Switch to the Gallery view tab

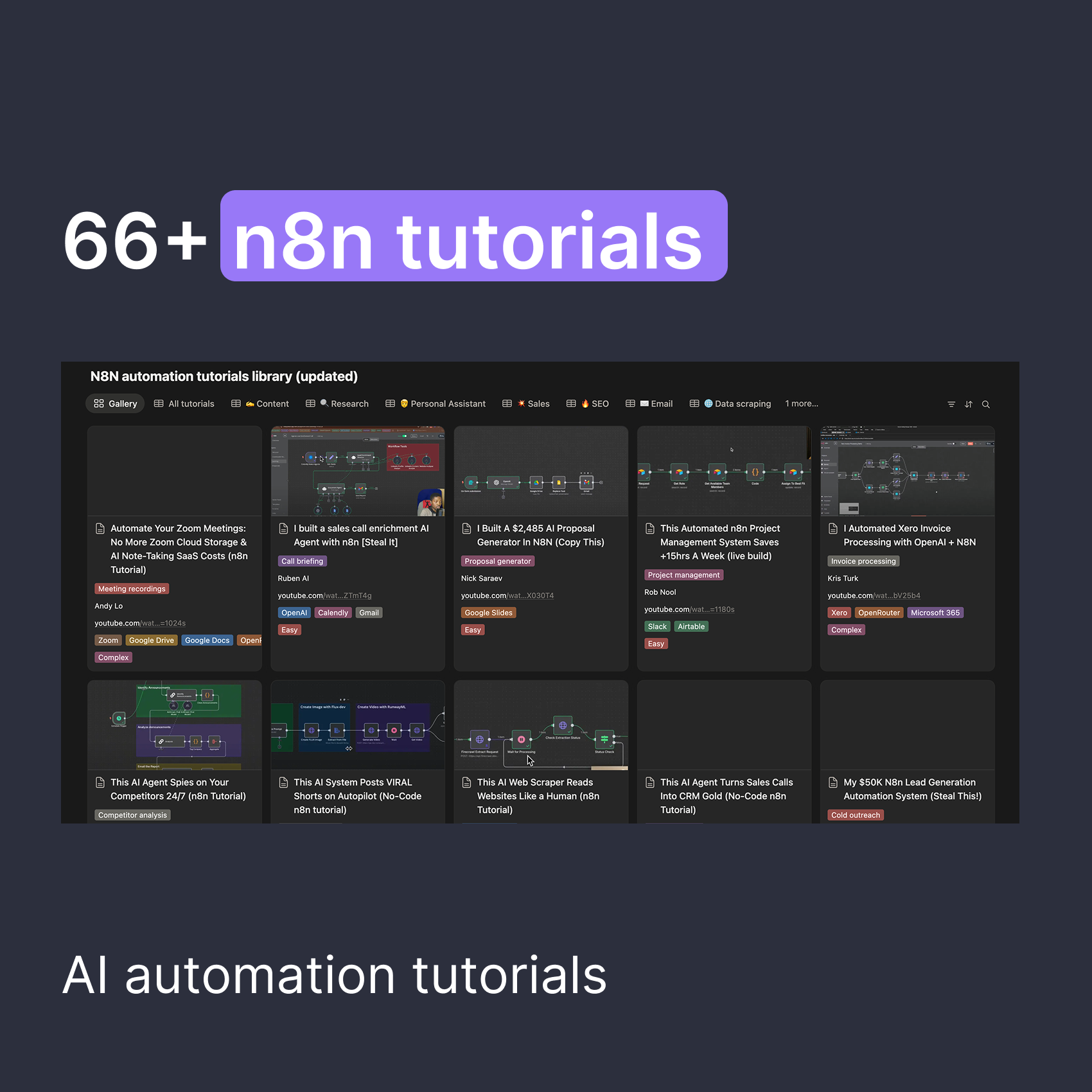coord(116,403)
